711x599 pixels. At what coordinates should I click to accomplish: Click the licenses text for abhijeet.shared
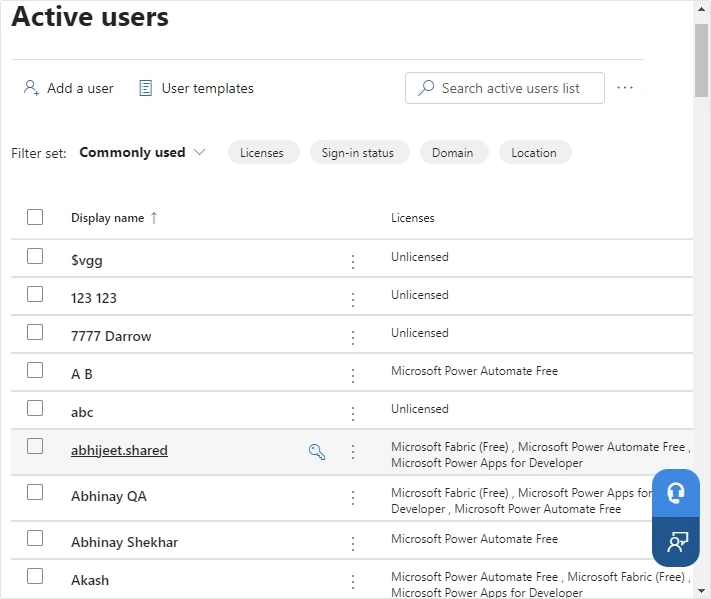tap(541, 455)
